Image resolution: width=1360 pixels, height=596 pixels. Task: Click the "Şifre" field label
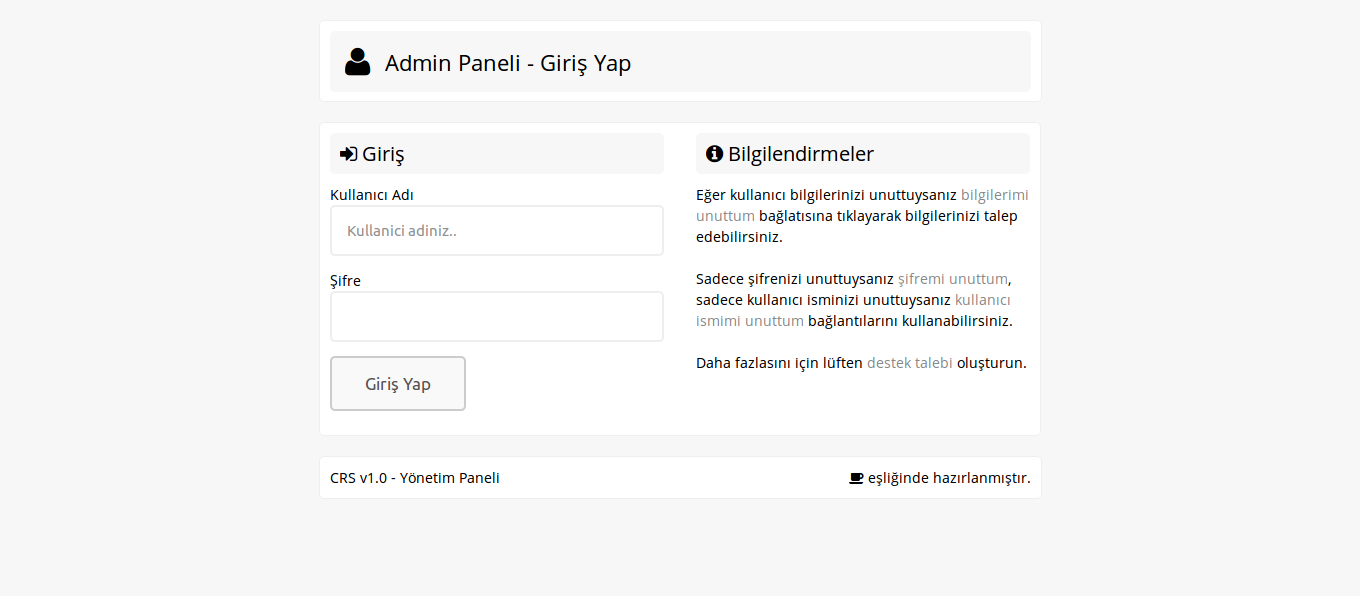(x=345, y=281)
